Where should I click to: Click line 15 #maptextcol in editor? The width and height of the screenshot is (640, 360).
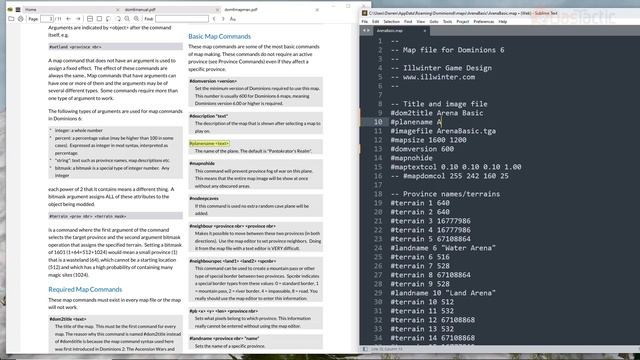click(456, 167)
